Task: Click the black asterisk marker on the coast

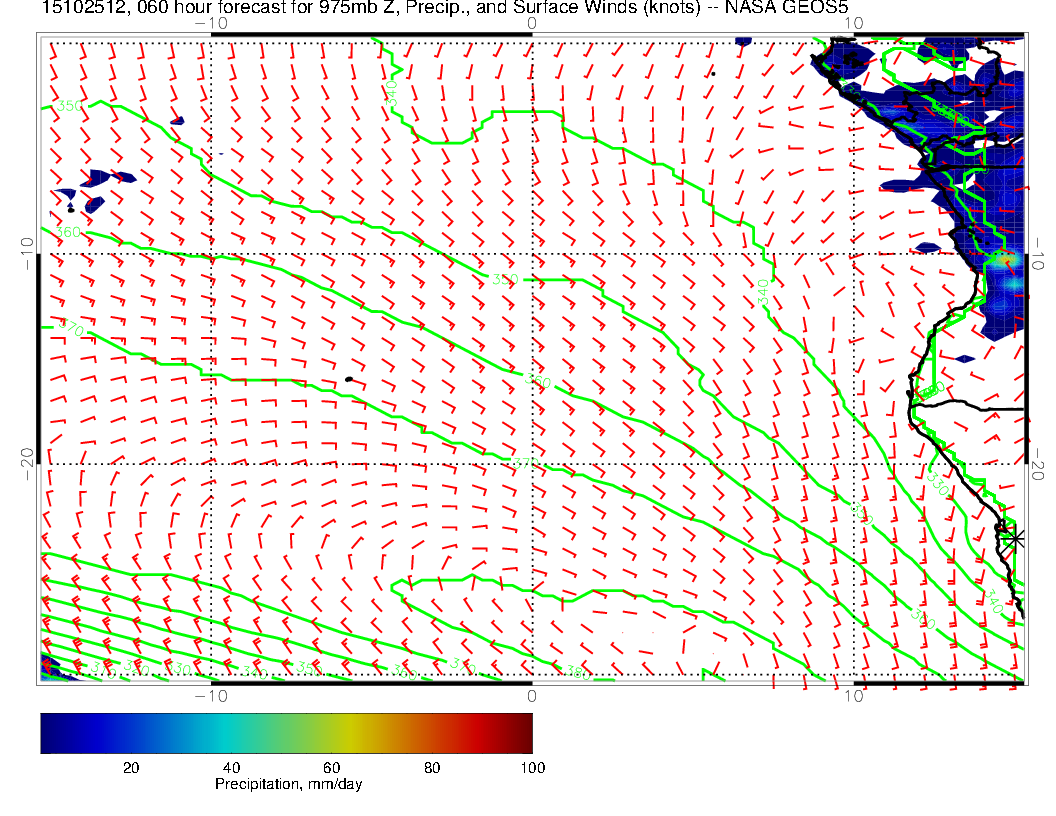Action: click(x=1016, y=538)
